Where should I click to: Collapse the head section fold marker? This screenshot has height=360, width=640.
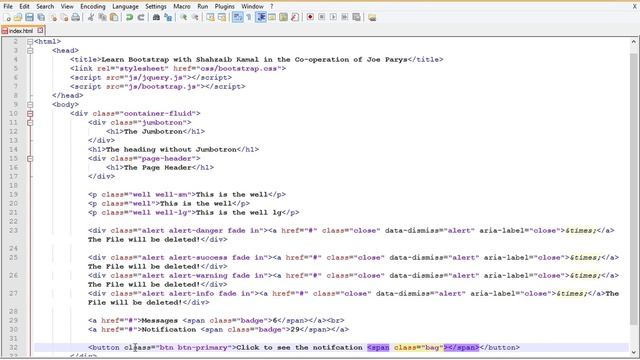pyautogui.click(x=30, y=51)
